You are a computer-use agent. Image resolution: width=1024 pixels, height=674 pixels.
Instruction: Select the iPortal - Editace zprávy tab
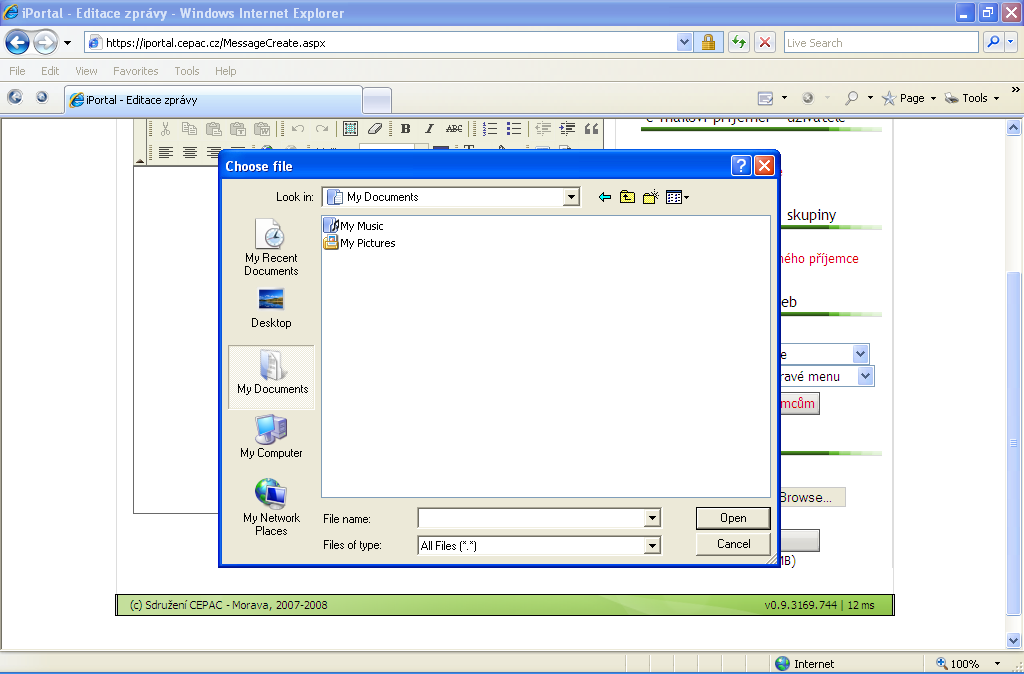click(214, 100)
